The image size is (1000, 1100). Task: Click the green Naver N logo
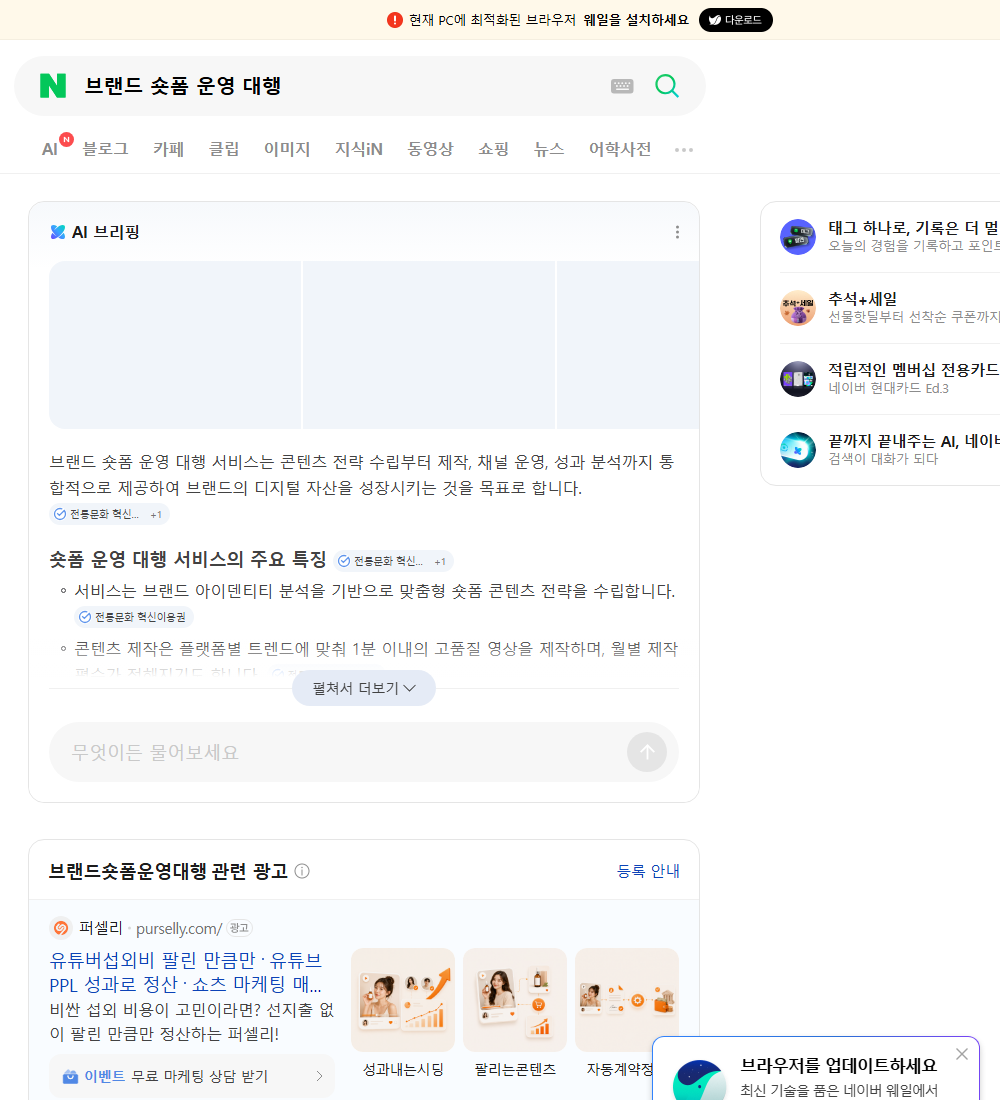(53, 86)
